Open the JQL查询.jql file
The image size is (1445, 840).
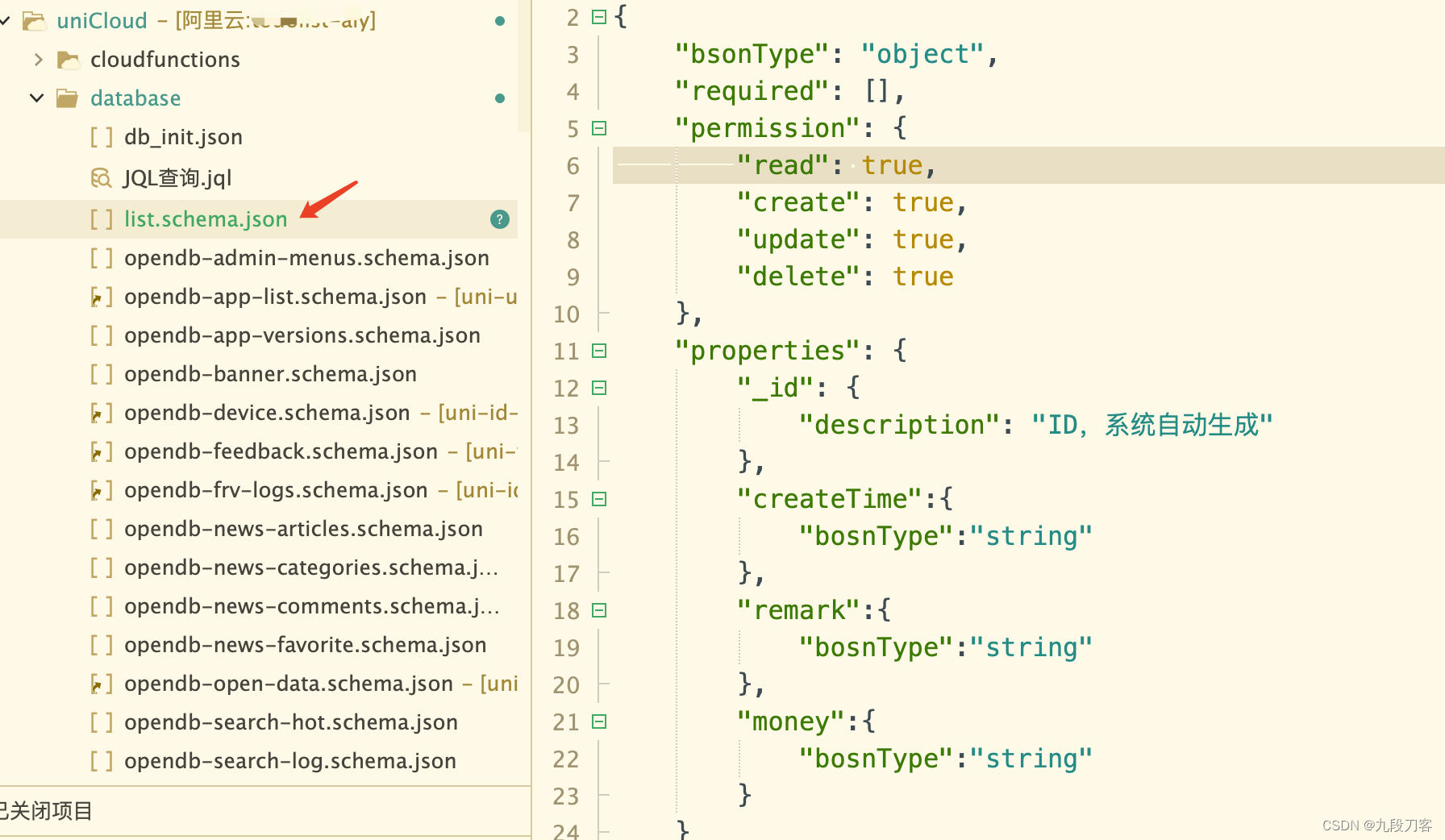[177, 178]
